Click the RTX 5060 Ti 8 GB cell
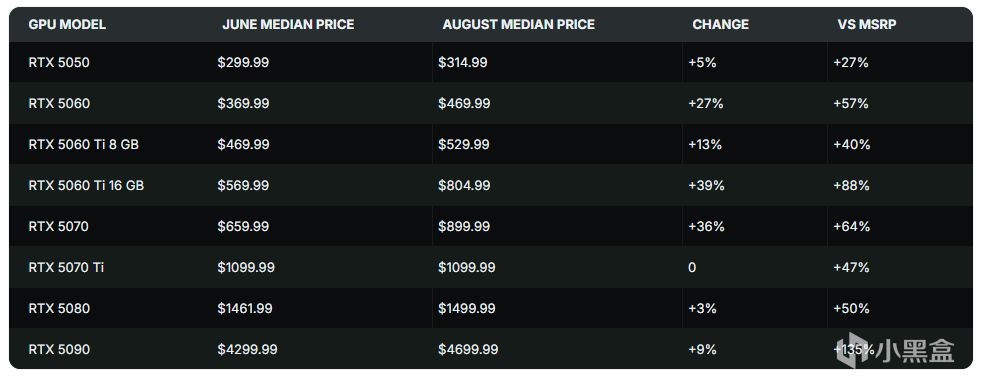Image resolution: width=983 pixels, height=380 pixels. point(83,144)
